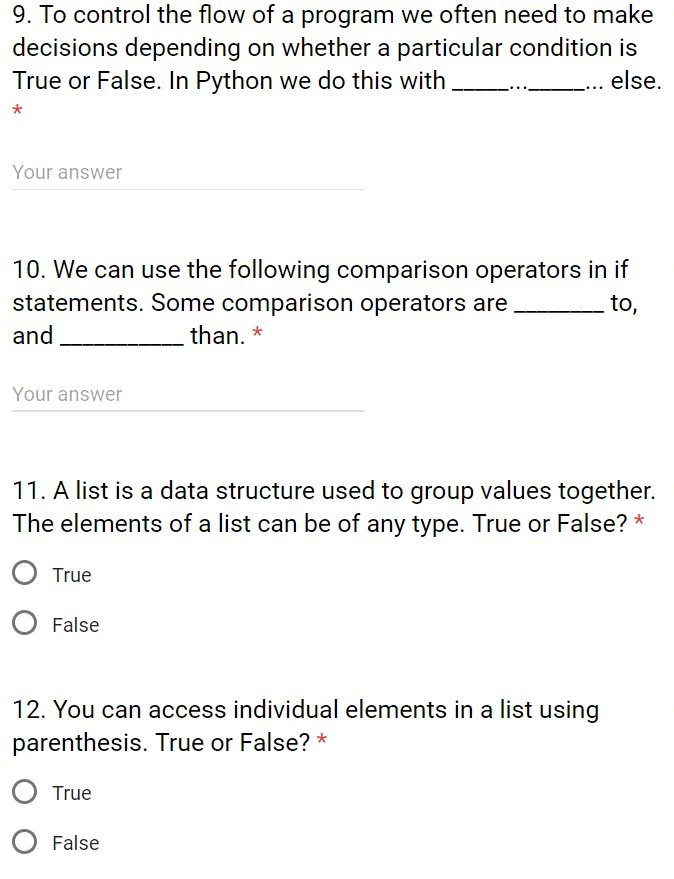Click the answer field for question 9

tap(188, 173)
